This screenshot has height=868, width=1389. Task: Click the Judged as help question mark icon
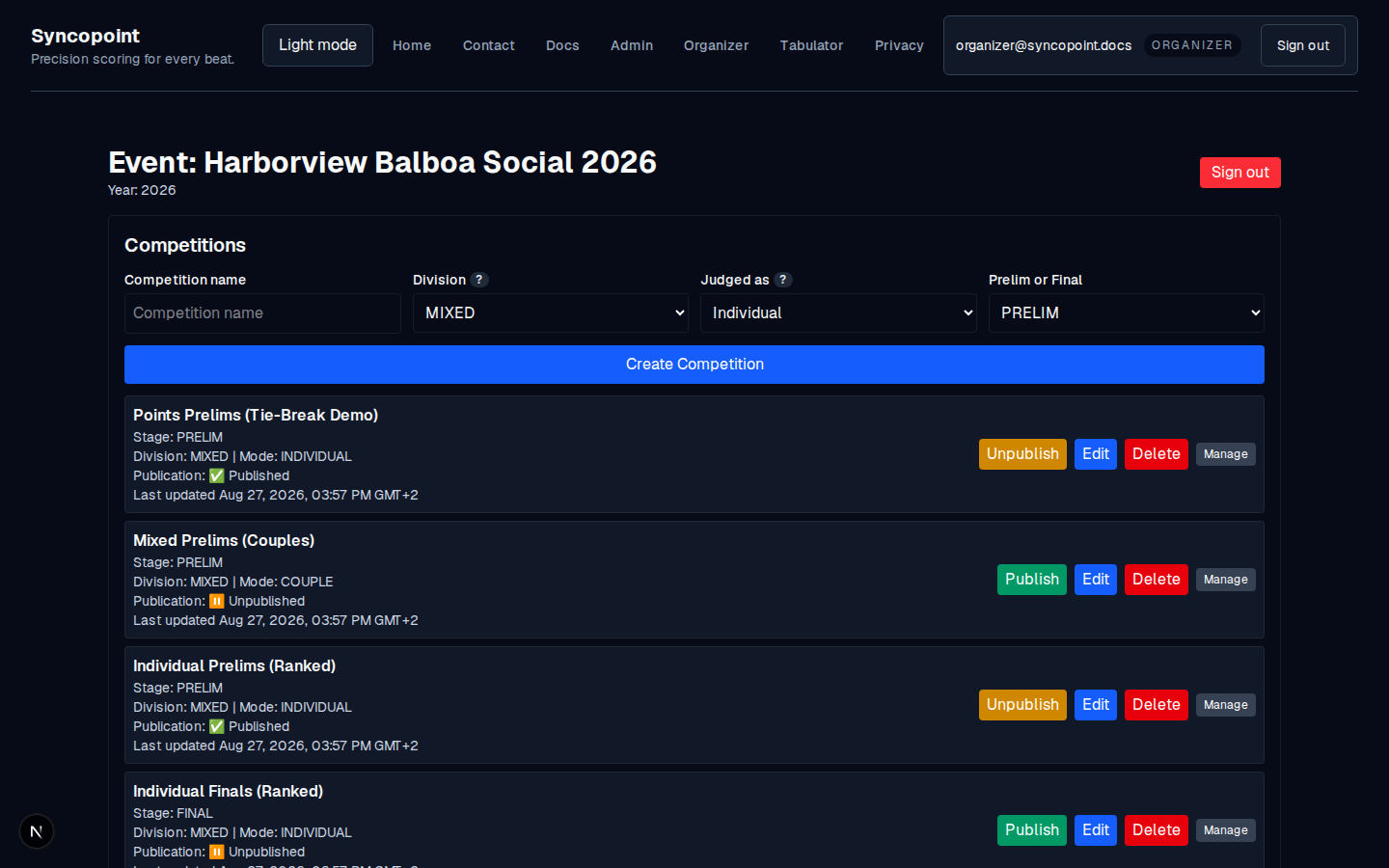(783, 280)
